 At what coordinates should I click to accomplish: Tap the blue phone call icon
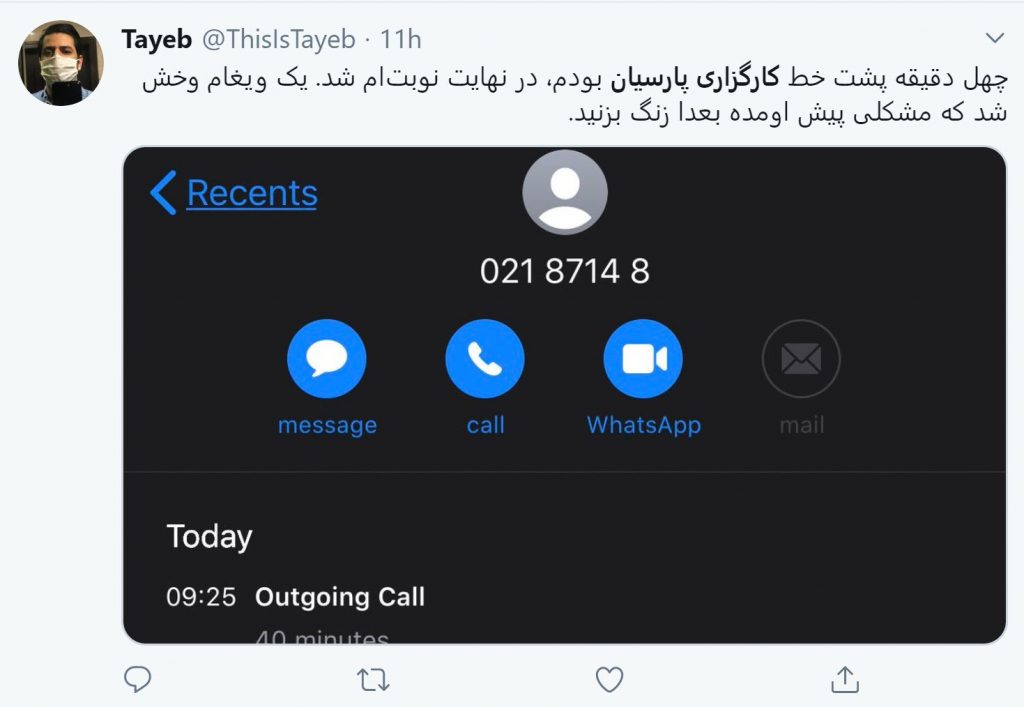[485, 358]
